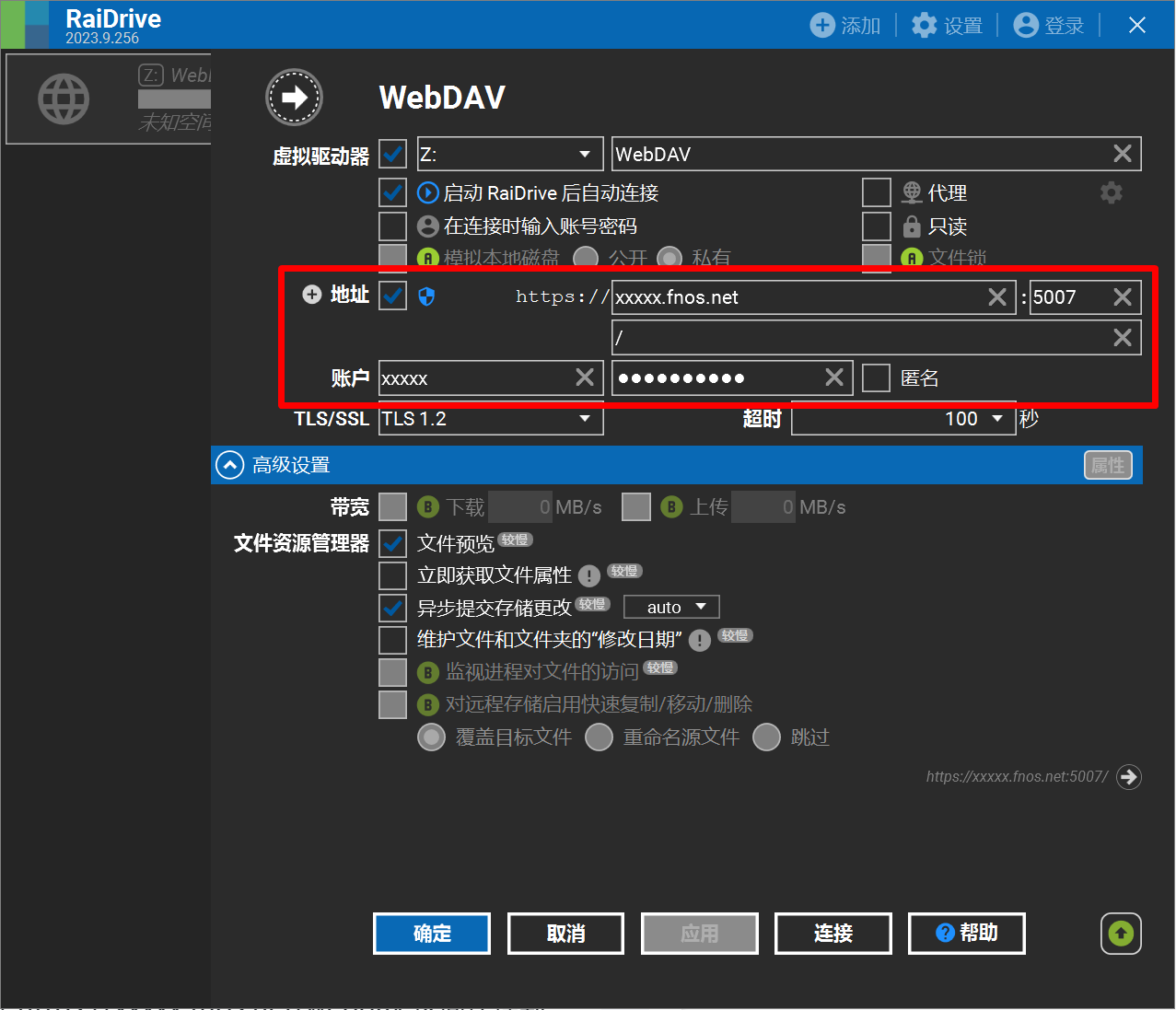Close the RaiDrive window

1137,25
